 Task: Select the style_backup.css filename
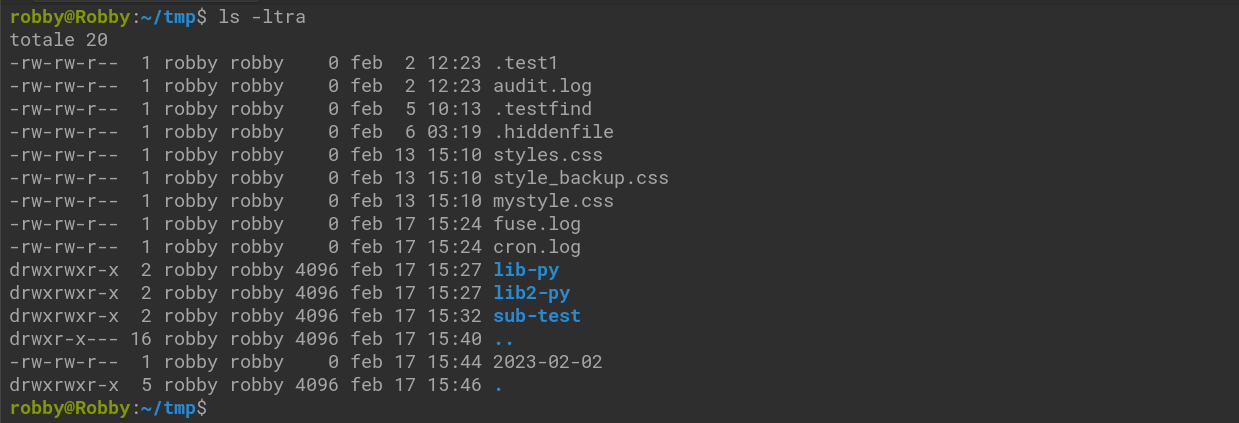coord(581,178)
